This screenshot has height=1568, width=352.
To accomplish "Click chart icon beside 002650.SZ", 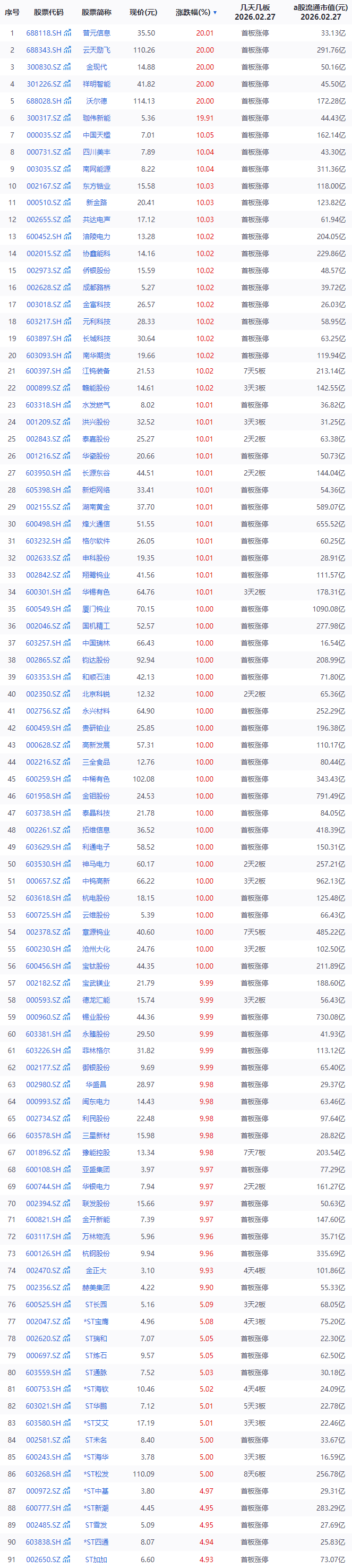I will pyautogui.click(x=67, y=1559).
